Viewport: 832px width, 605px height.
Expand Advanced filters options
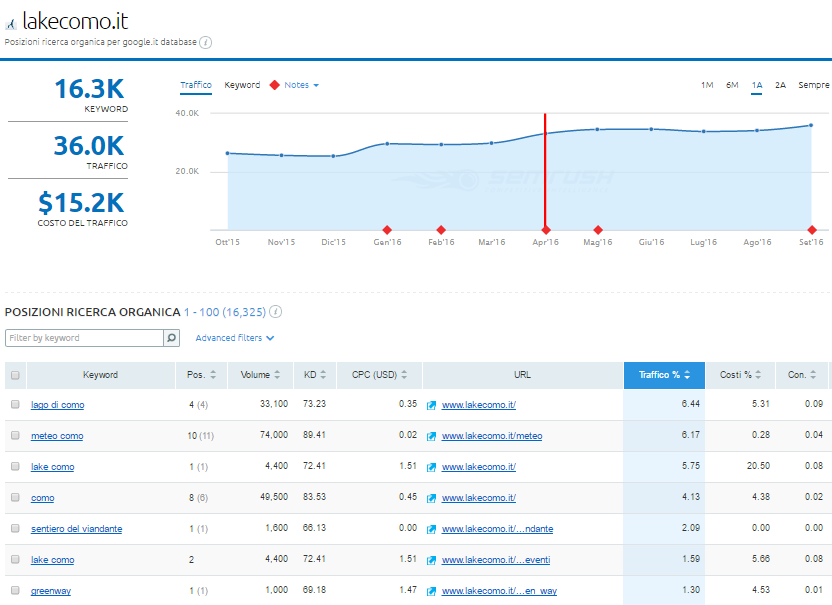234,338
